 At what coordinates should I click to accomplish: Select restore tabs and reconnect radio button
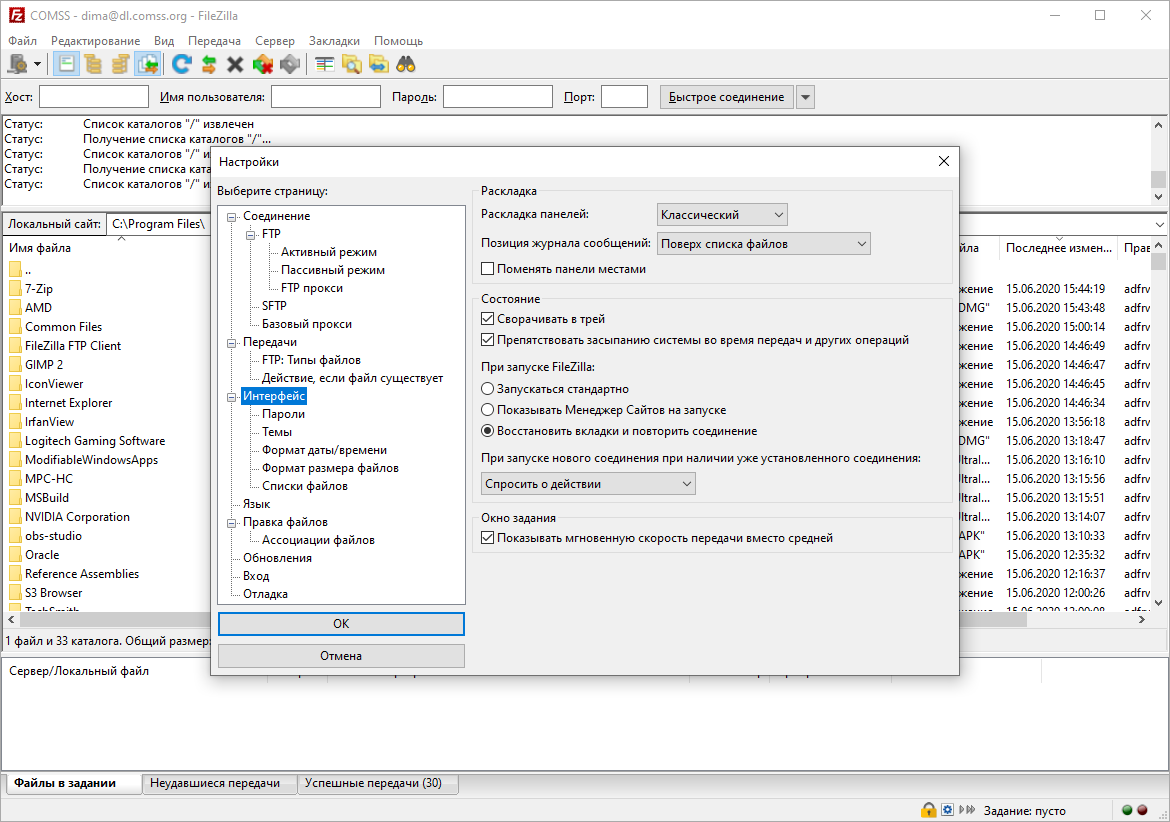point(487,430)
